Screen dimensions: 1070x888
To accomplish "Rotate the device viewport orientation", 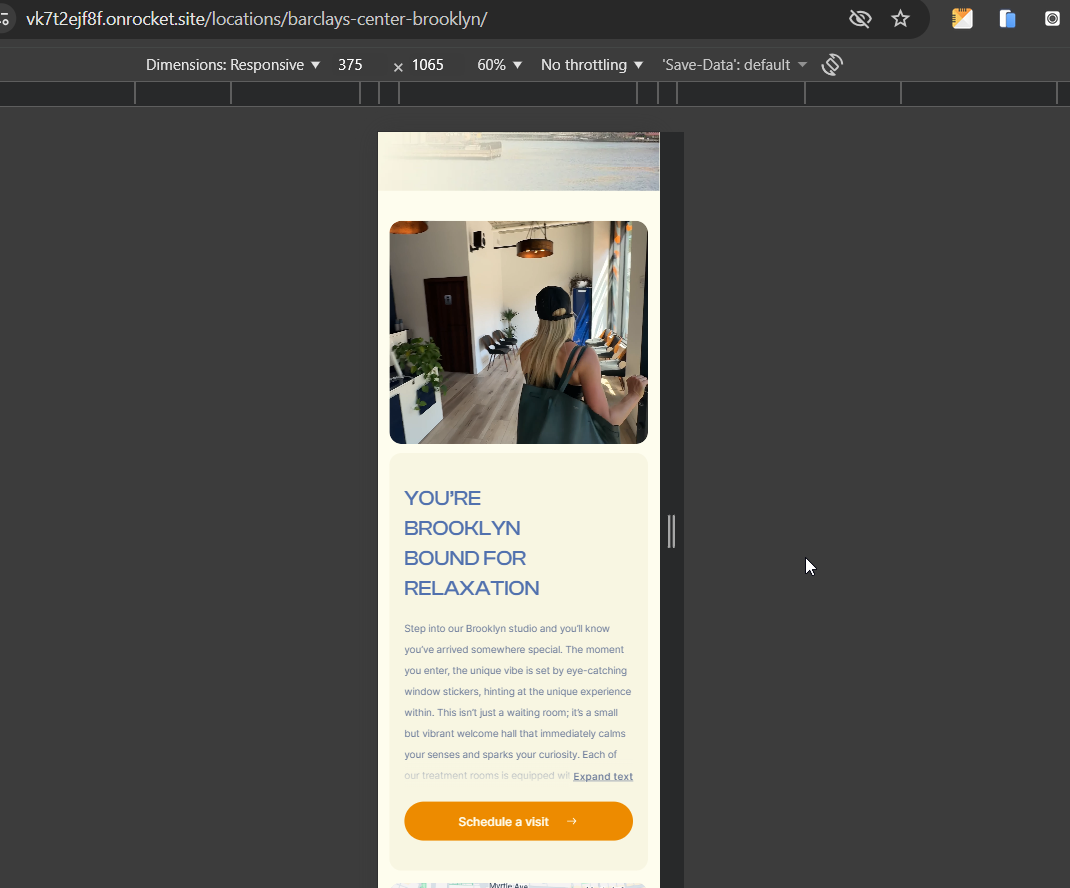I will (x=832, y=65).
